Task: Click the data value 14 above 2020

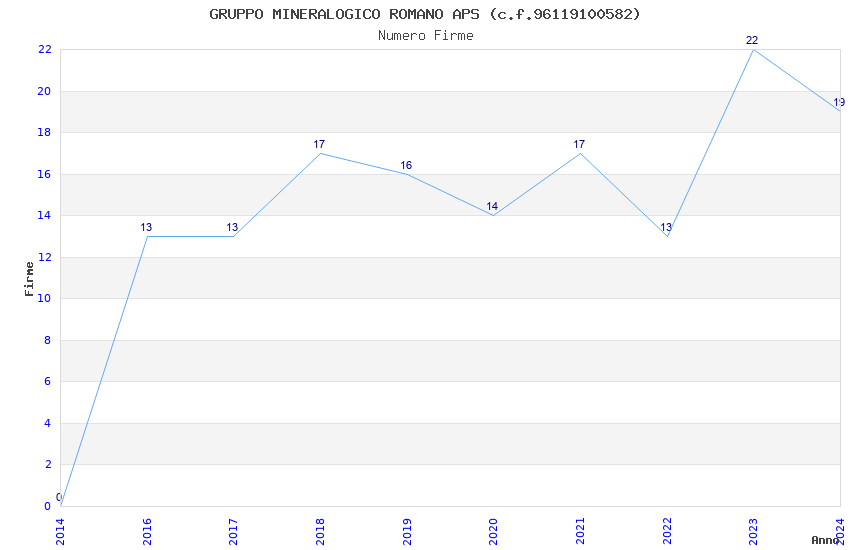Action: click(x=492, y=206)
